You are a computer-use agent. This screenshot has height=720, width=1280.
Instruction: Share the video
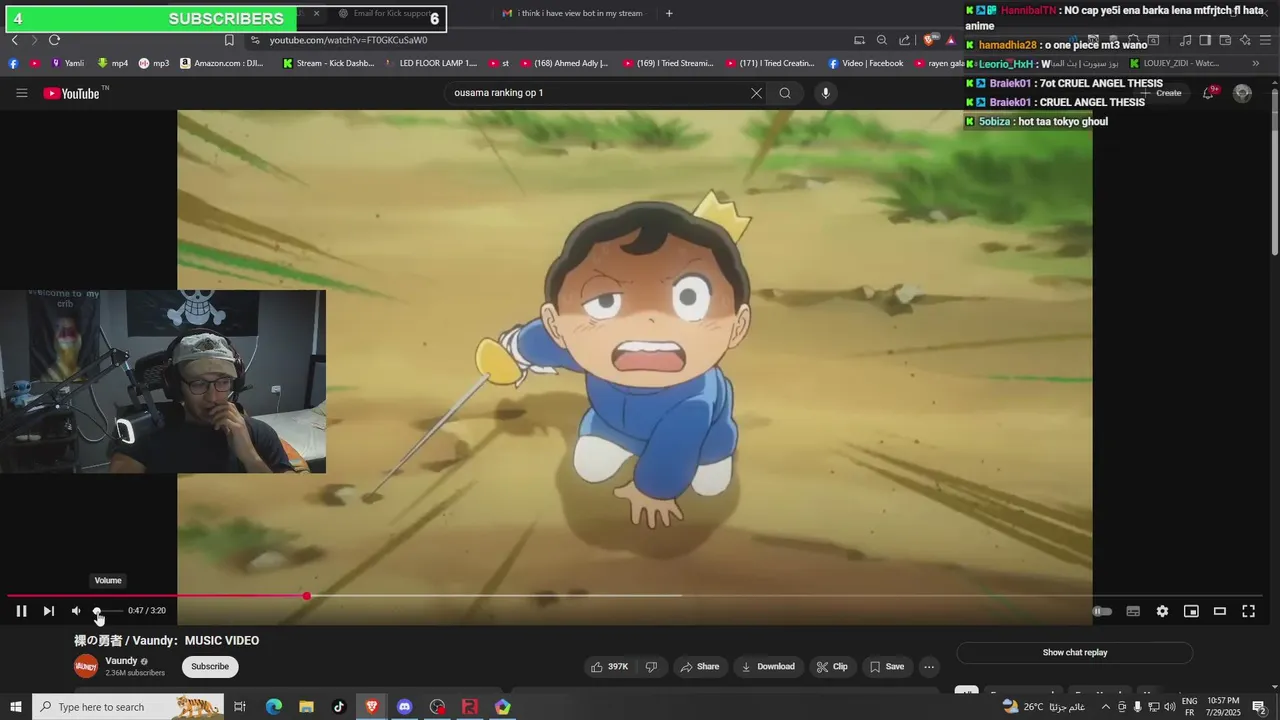(699, 667)
